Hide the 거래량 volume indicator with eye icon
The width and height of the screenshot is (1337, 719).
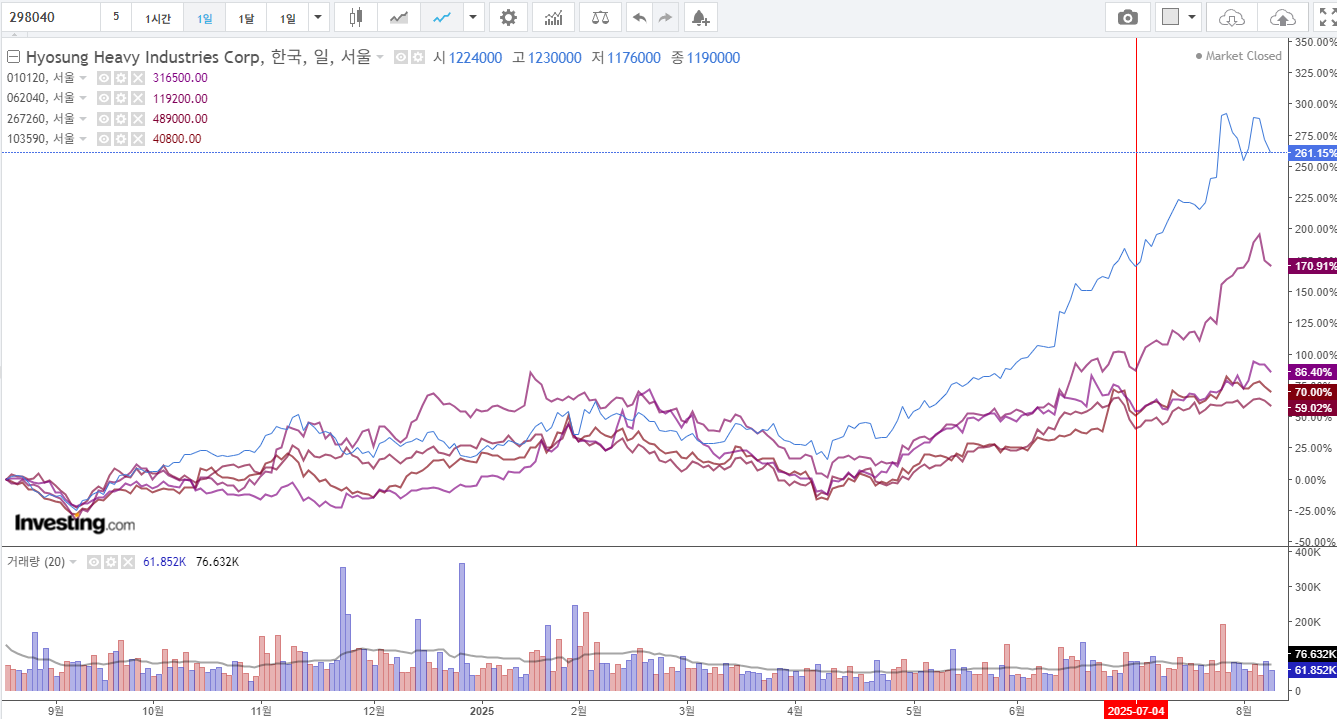click(x=95, y=562)
